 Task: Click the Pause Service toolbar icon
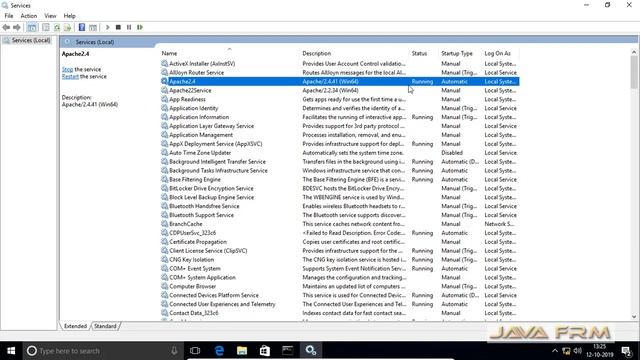(129, 27)
